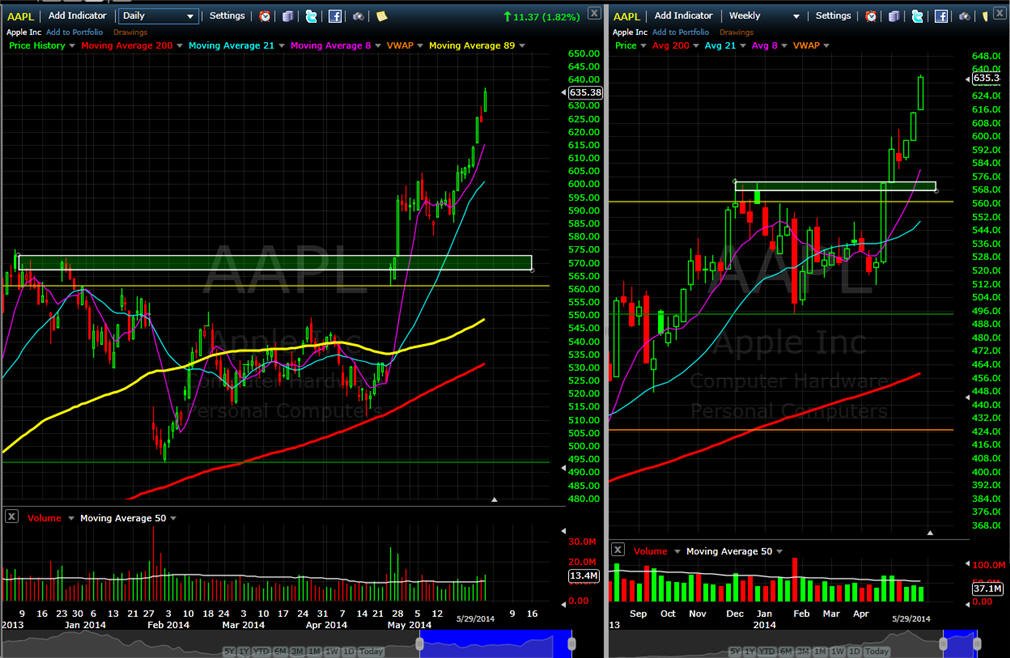This screenshot has width=1010, height=658.
Task: Click the AAPL ticker symbol on Daily chart
Action: (20, 16)
